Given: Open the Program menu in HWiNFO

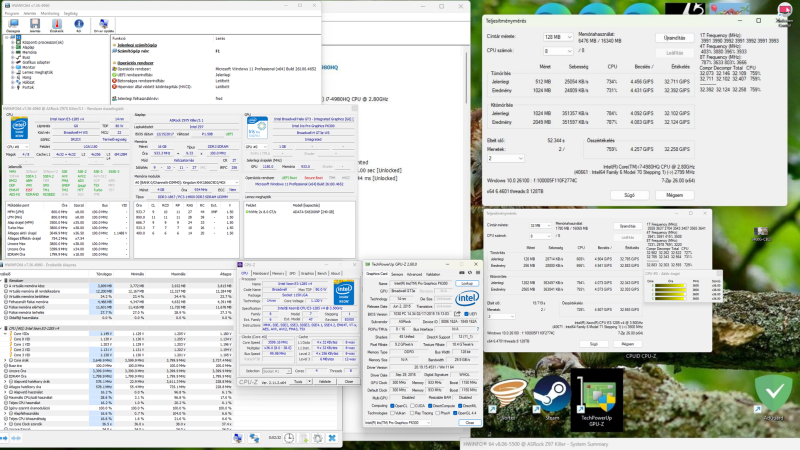Looking at the screenshot, I should (x=12, y=13).
